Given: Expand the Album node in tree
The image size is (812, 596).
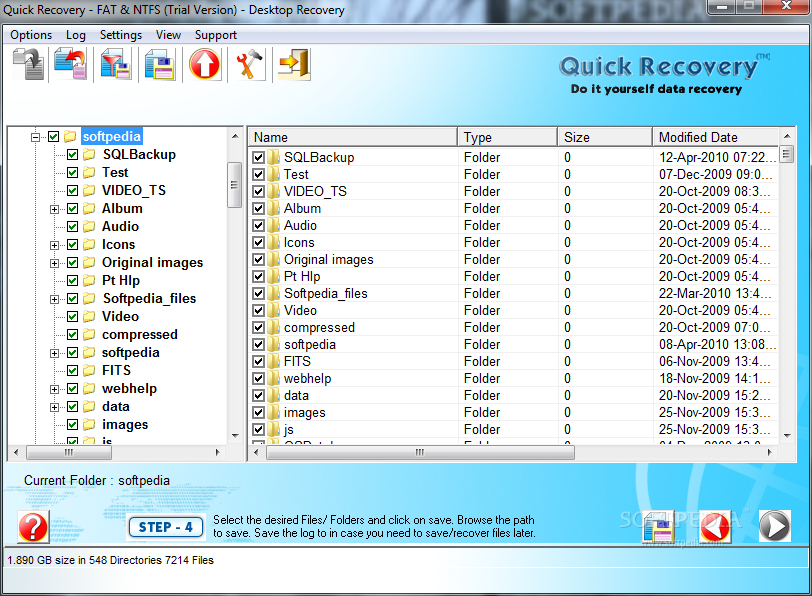Looking at the screenshot, I should tap(54, 209).
